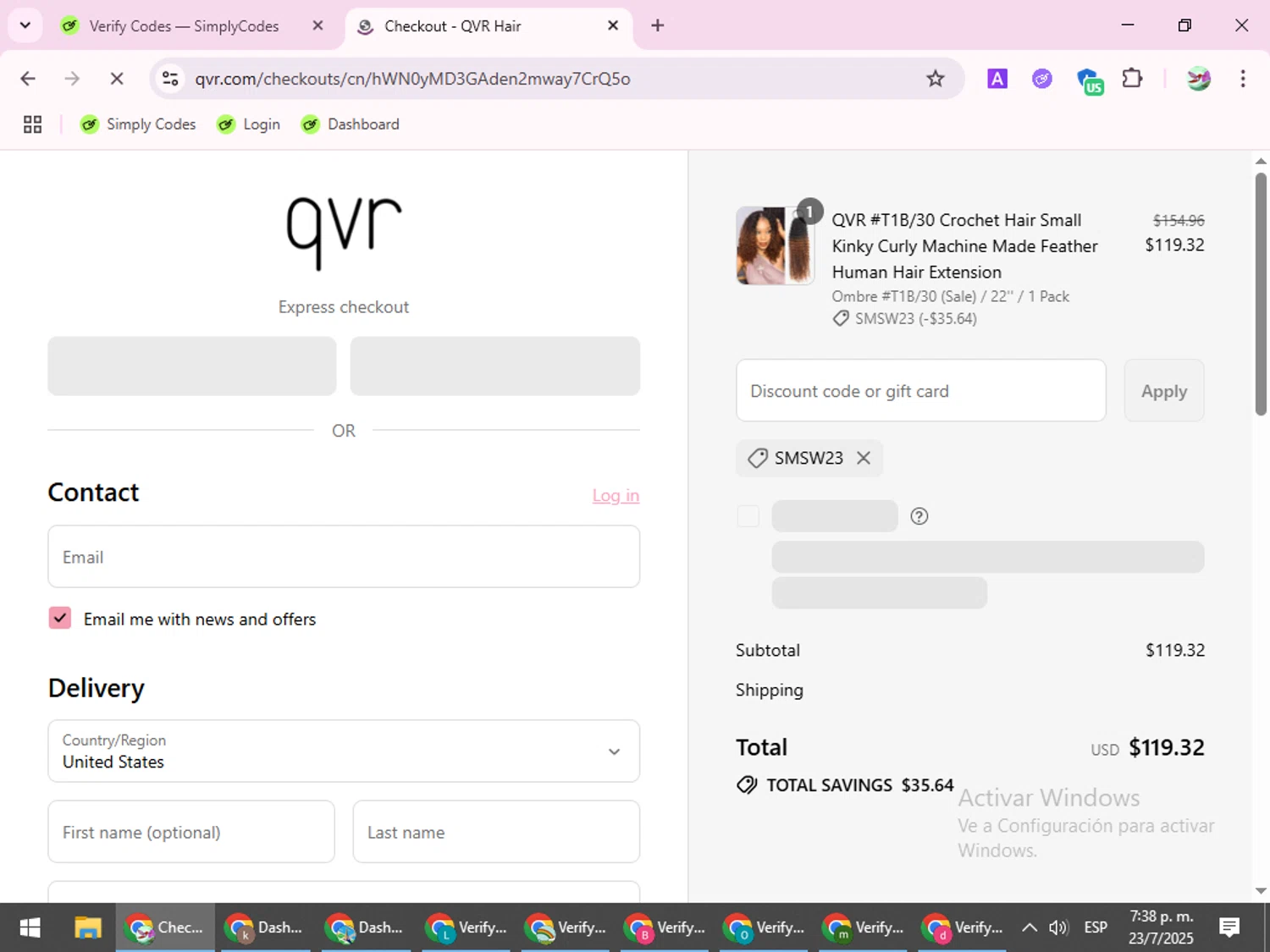Click the total savings tag icon
This screenshot has height=952, width=1270.
coord(747,784)
